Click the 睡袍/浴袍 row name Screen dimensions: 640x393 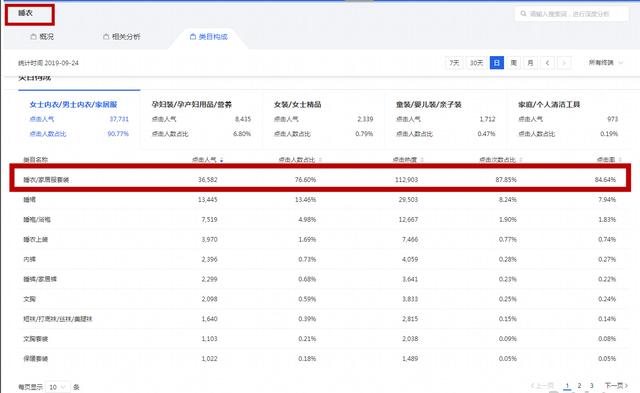37,220
